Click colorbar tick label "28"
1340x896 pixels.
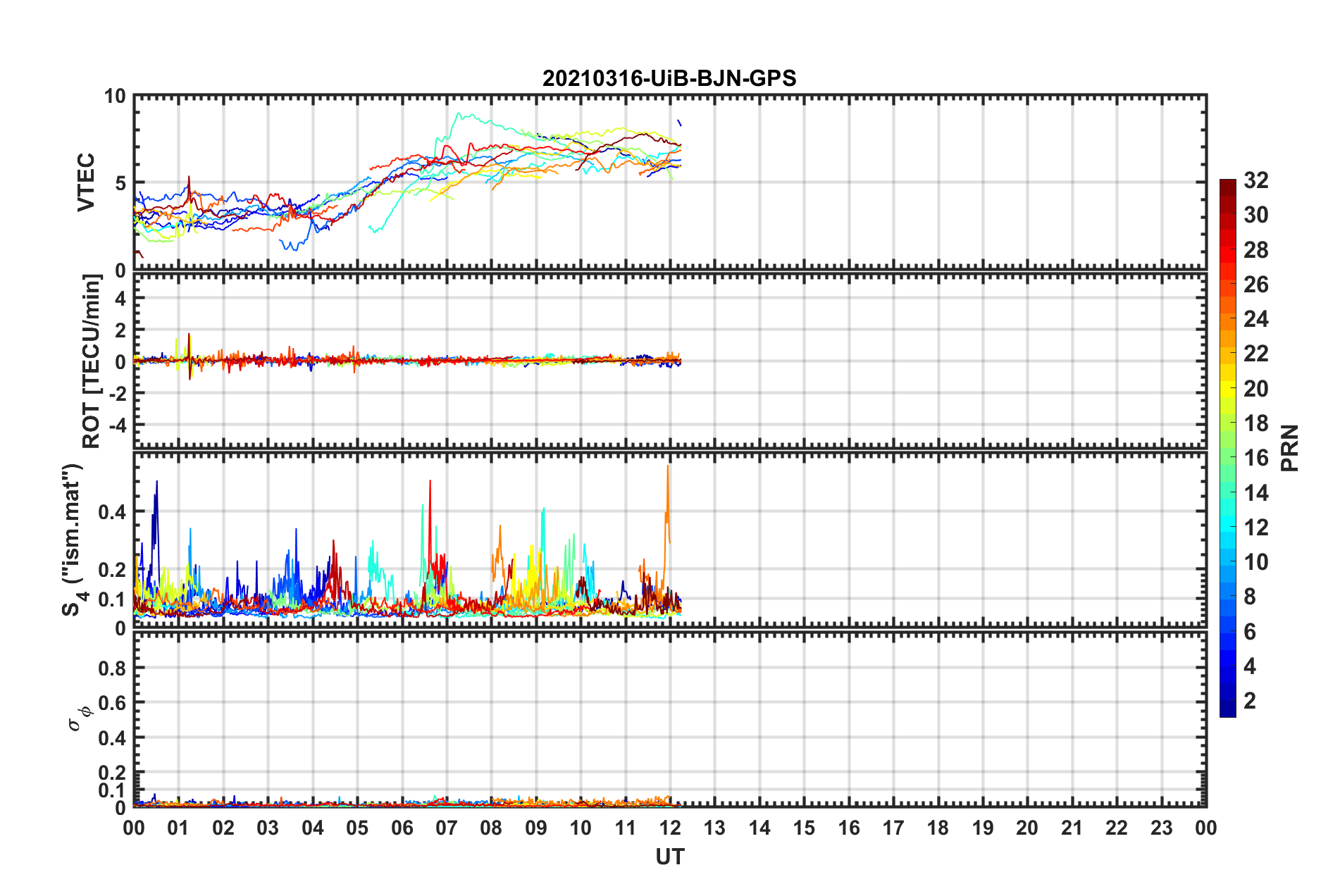(x=1255, y=250)
